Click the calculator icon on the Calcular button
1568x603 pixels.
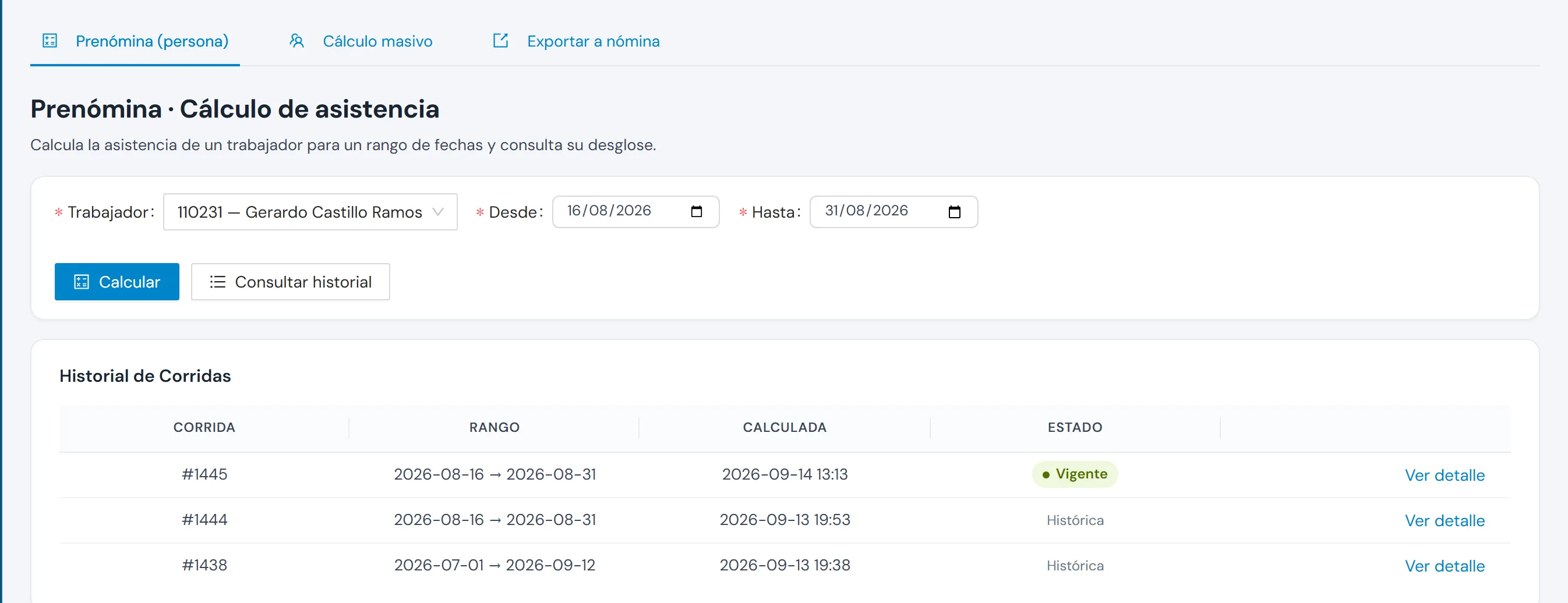82,282
